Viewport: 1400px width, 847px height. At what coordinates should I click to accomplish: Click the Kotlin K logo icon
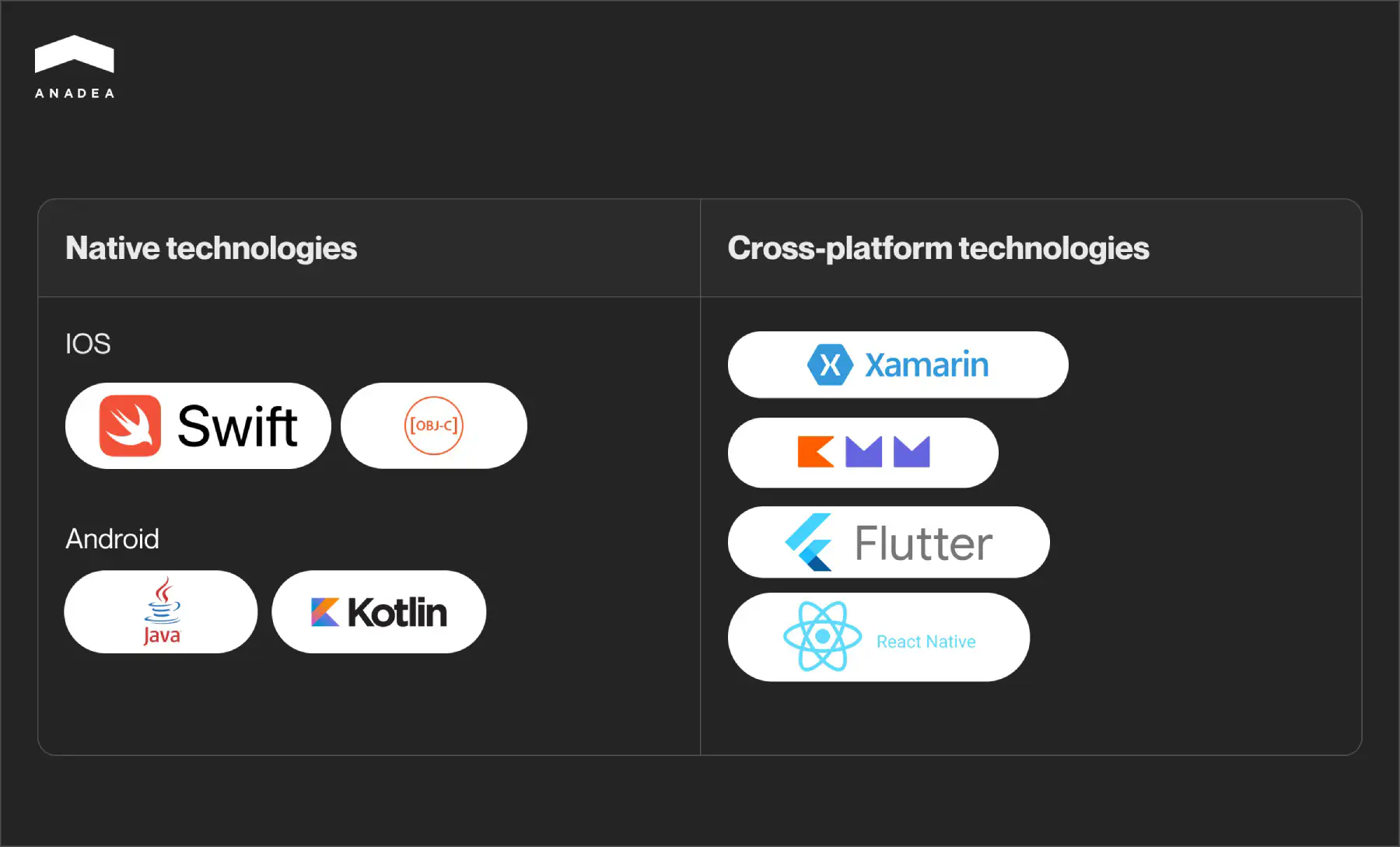[x=325, y=612]
